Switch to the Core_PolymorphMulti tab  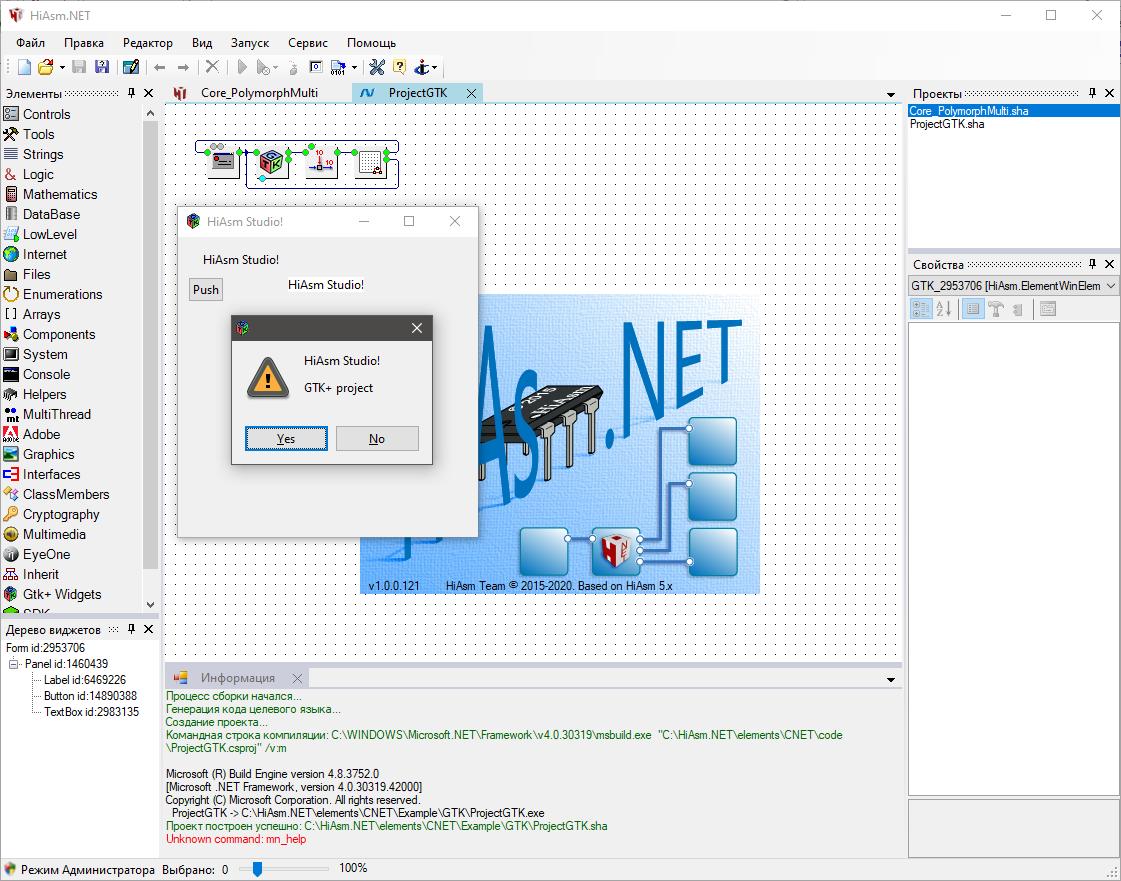258,93
